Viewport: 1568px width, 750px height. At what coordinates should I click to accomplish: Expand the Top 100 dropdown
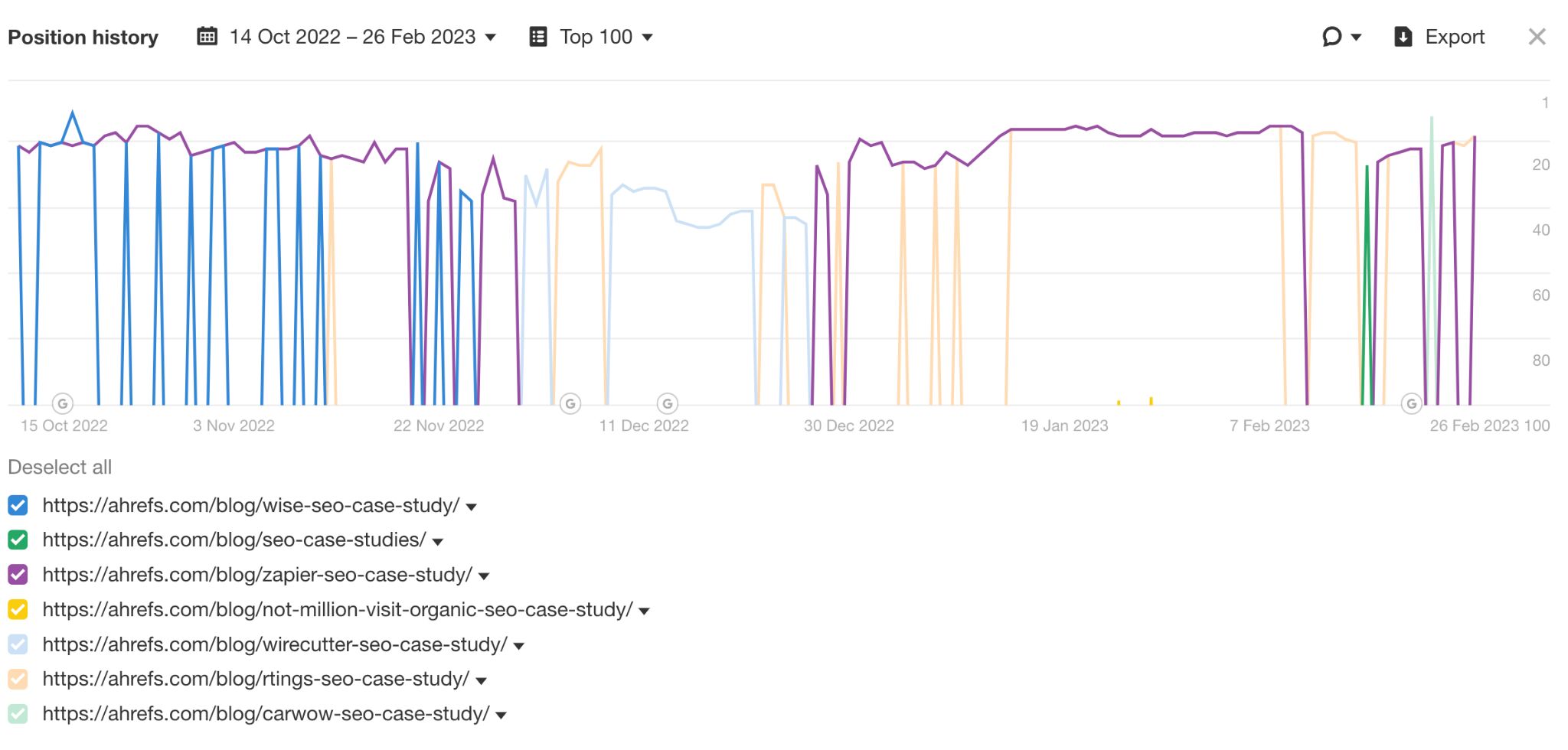[x=648, y=37]
